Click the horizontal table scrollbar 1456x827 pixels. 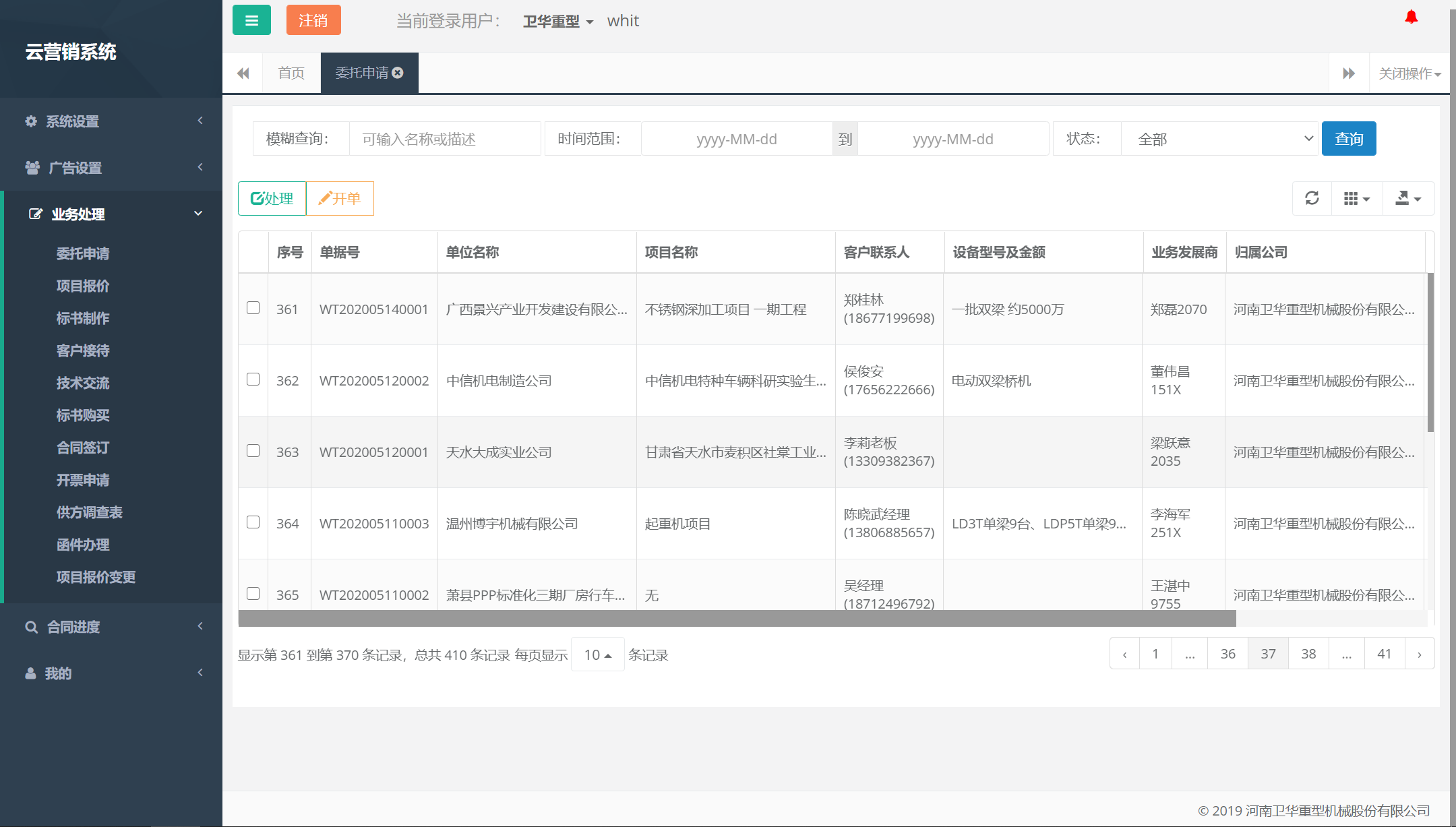(x=737, y=619)
